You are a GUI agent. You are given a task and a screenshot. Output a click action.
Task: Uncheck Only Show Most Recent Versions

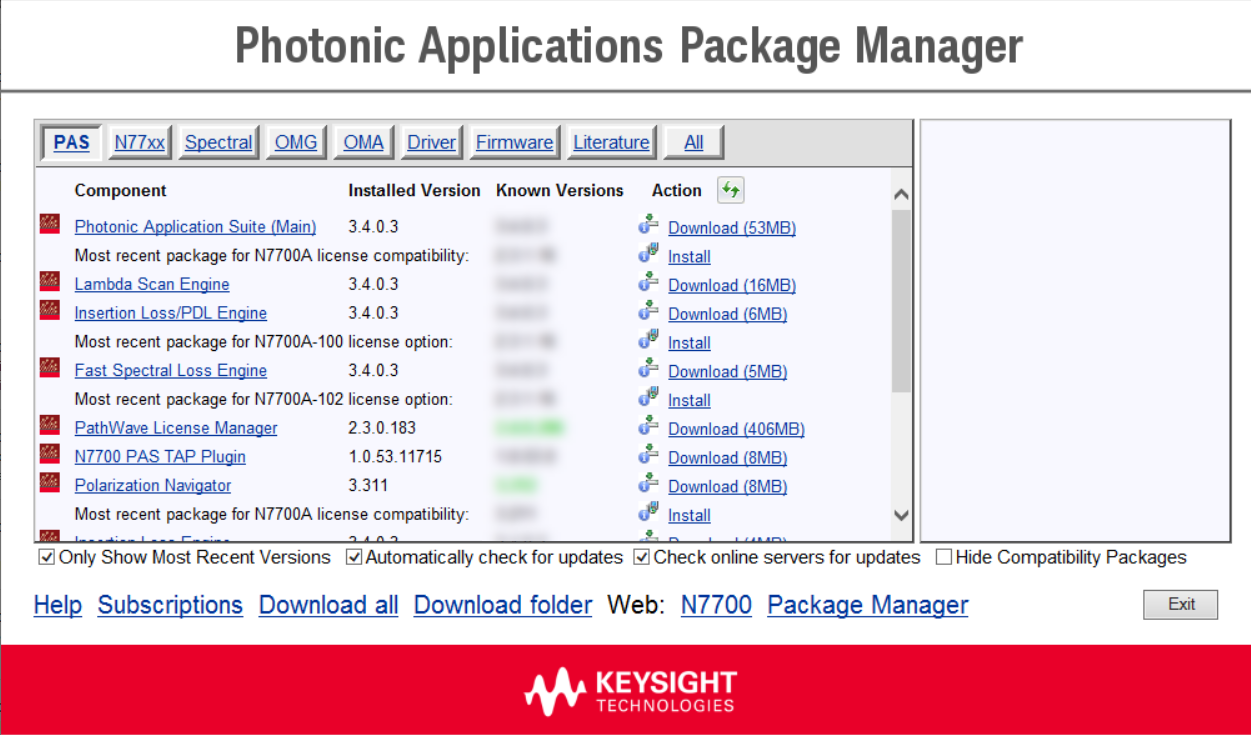[46, 557]
